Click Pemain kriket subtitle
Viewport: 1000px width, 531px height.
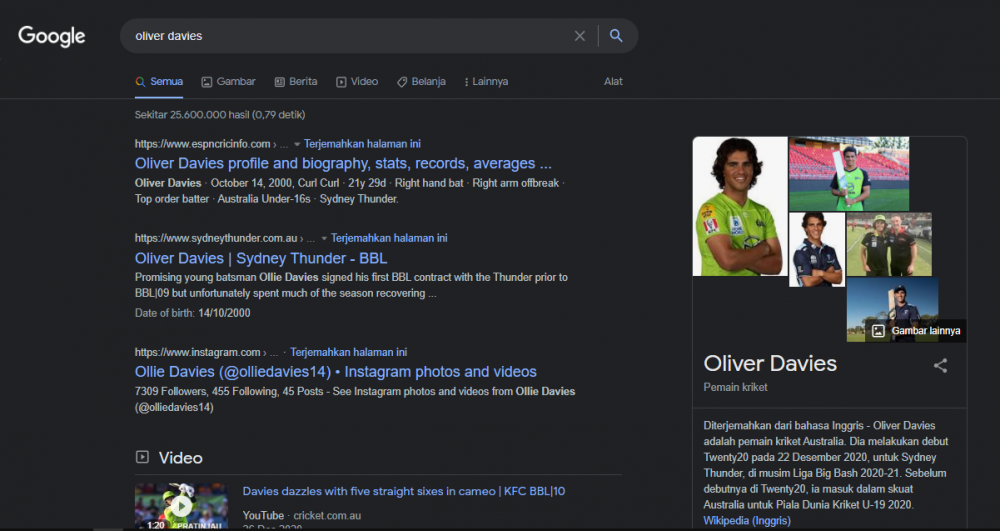735,387
